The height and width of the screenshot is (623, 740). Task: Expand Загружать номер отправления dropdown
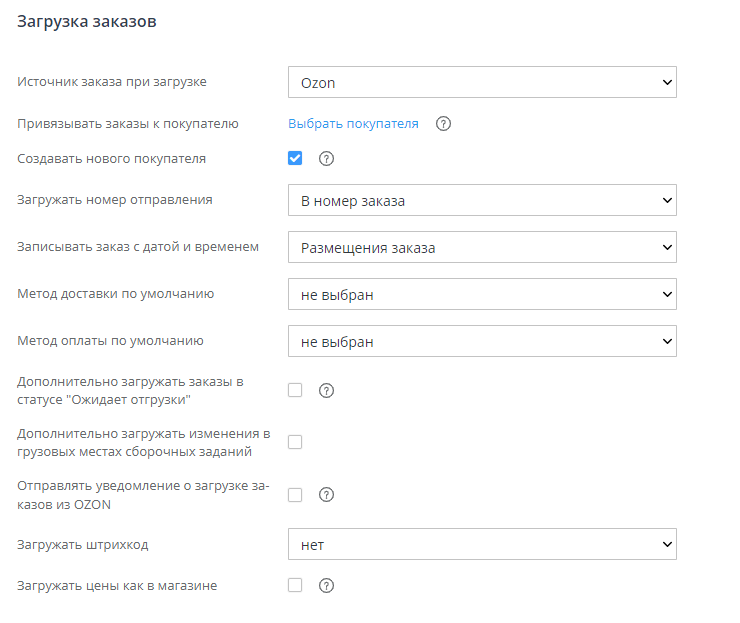[x=482, y=201]
